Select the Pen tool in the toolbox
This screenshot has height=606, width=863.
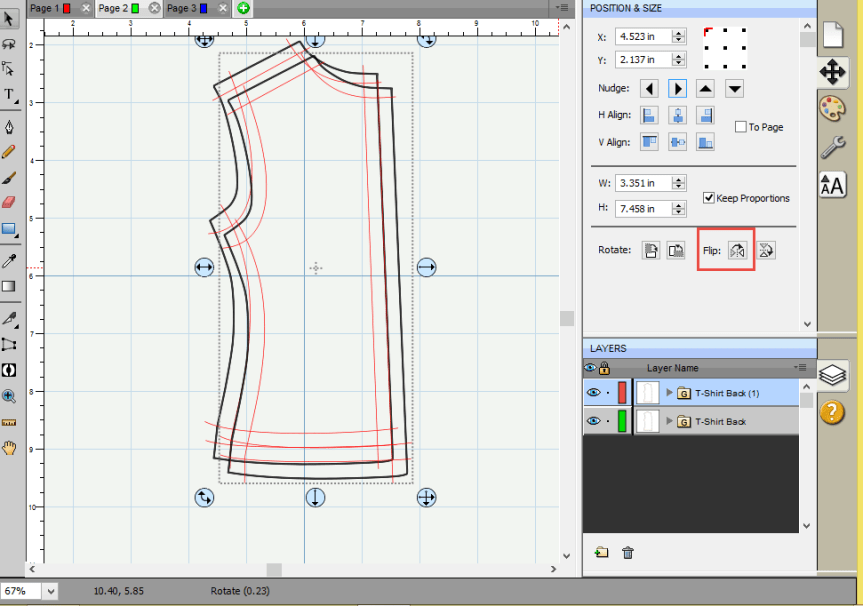click(9, 127)
